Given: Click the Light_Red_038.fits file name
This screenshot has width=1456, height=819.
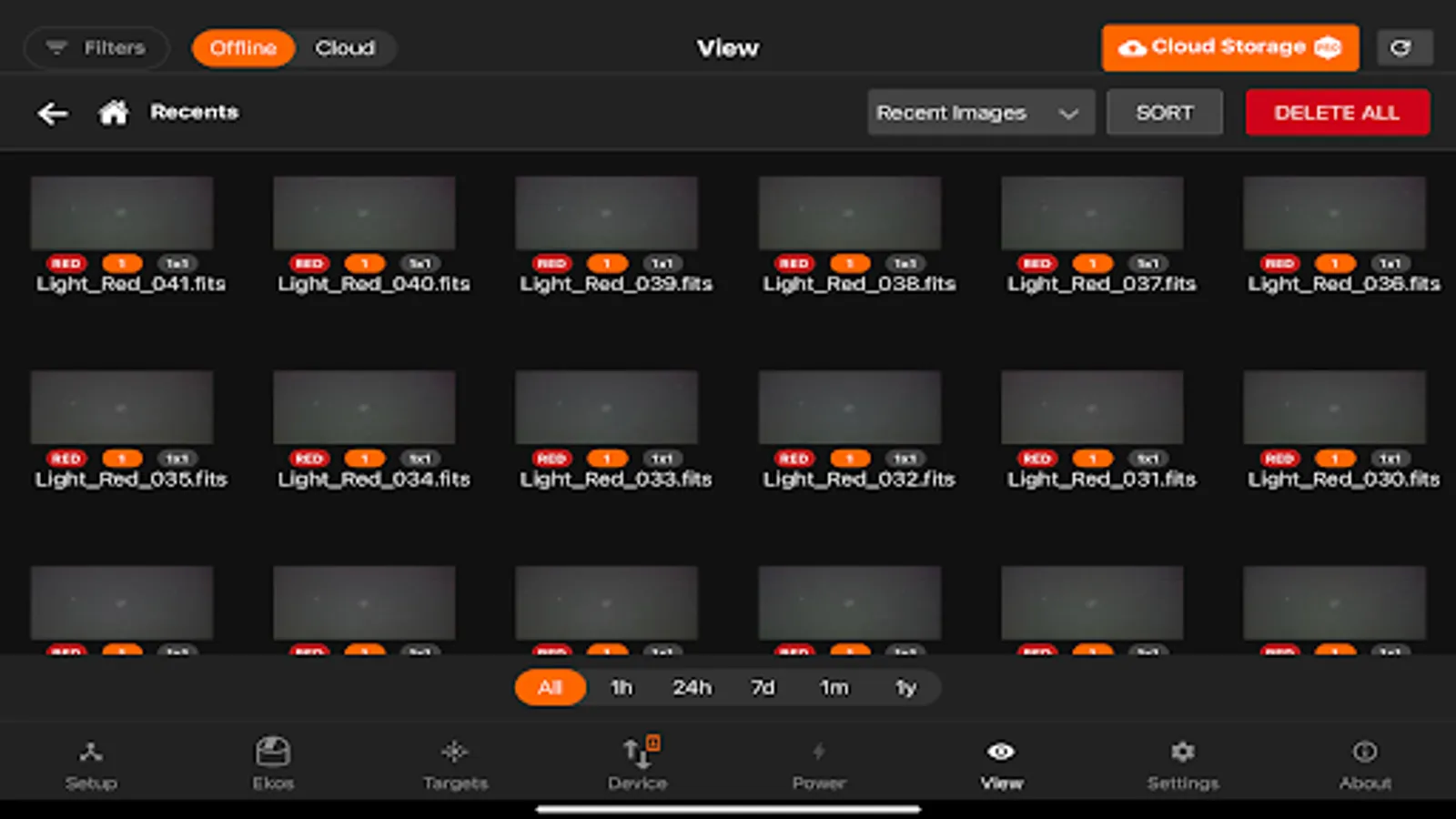Looking at the screenshot, I should click(x=859, y=284).
